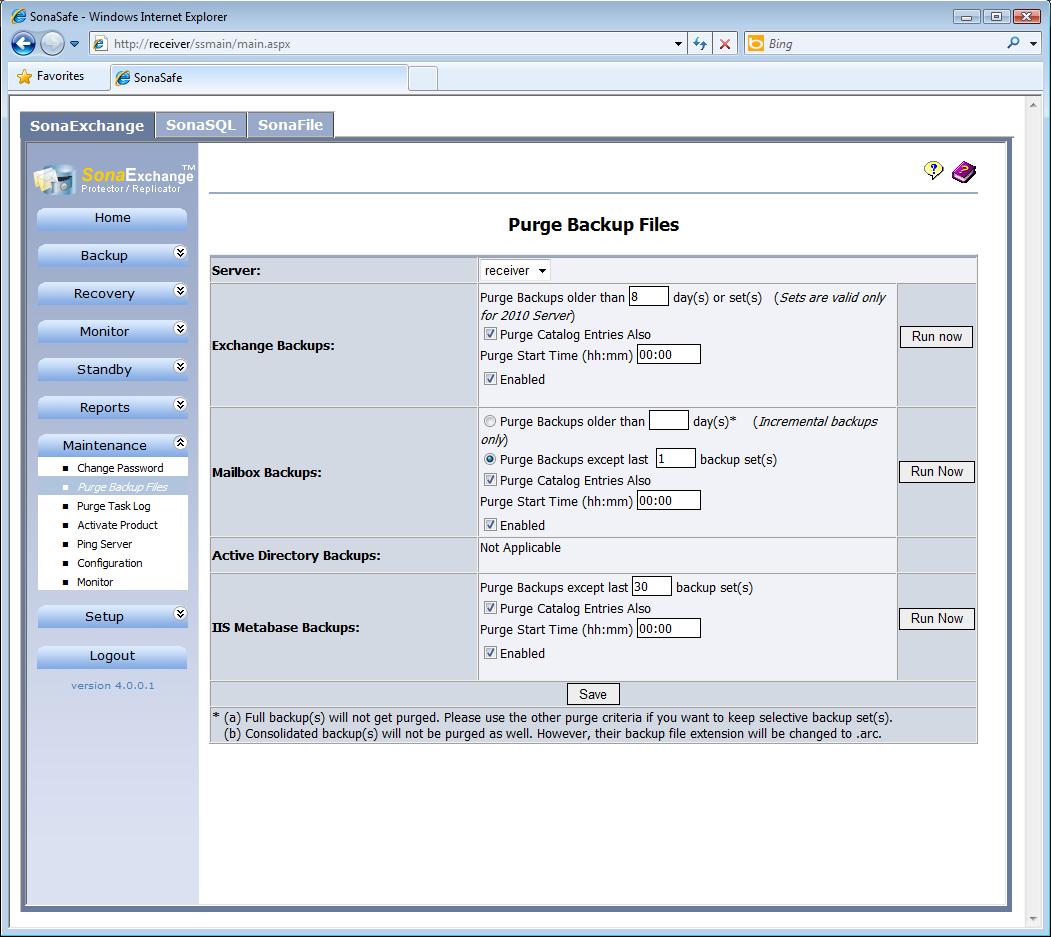This screenshot has width=1051, height=937.
Task: Click the IIS Metabase Purge Start Time field
Action: click(668, 629)
